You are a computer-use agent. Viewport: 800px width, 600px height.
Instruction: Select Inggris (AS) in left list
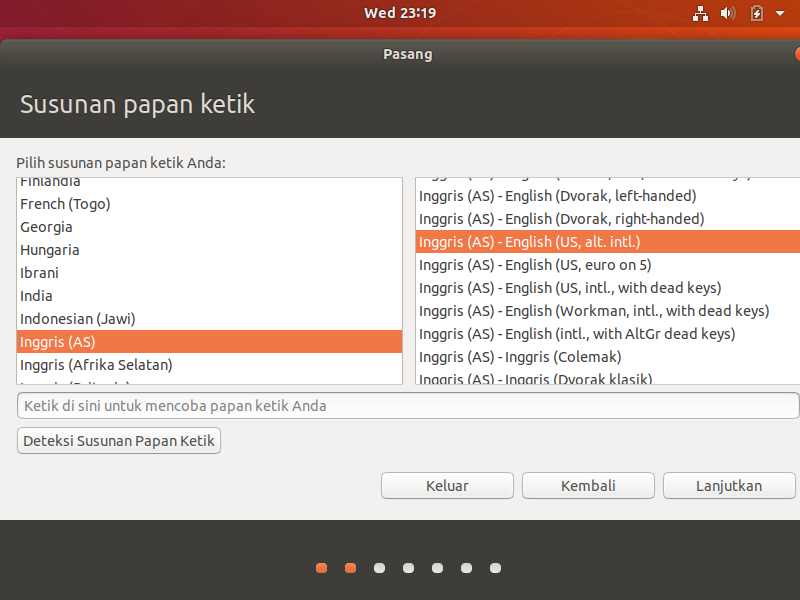210,342
